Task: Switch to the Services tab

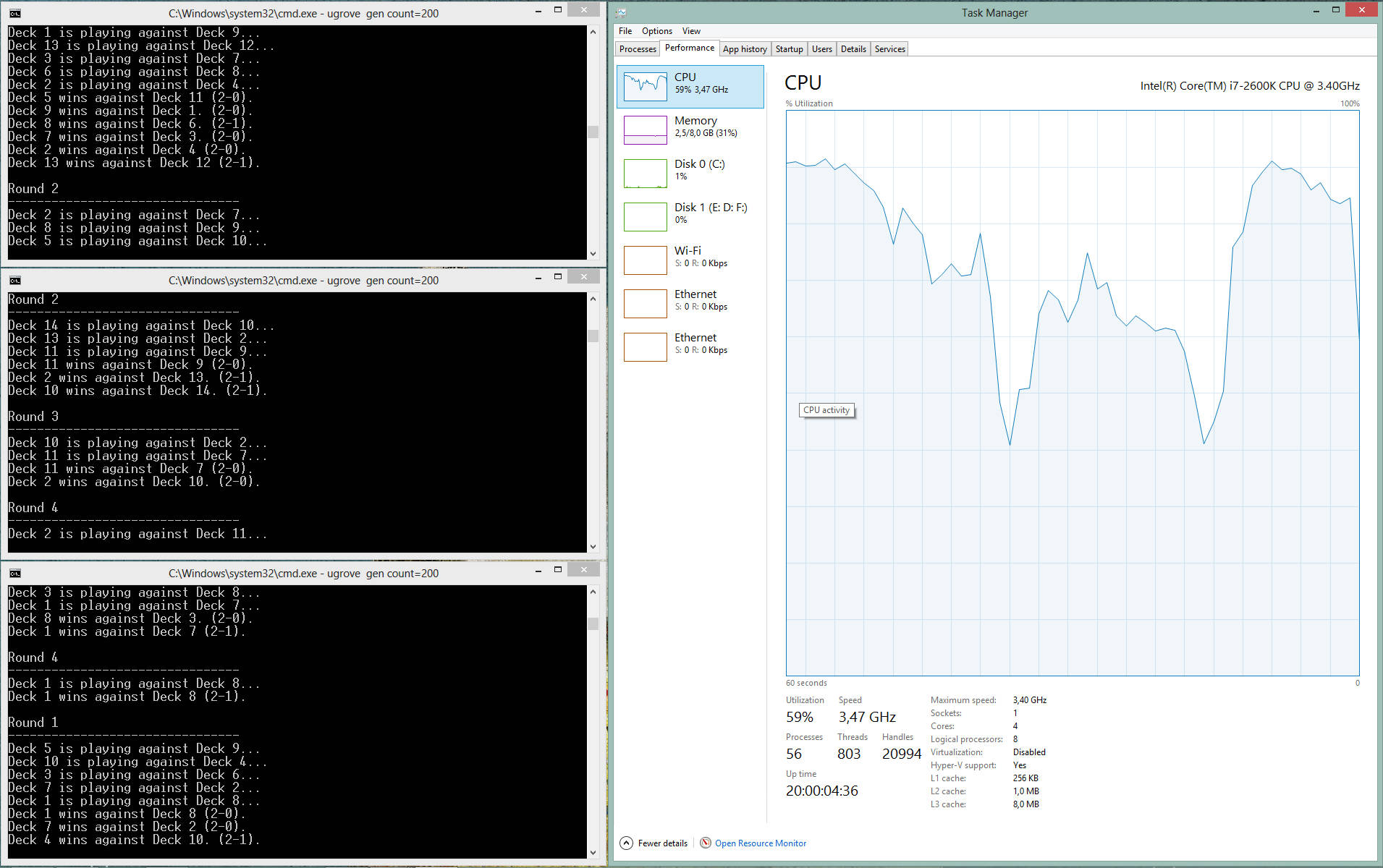Action: pos(889,49)
